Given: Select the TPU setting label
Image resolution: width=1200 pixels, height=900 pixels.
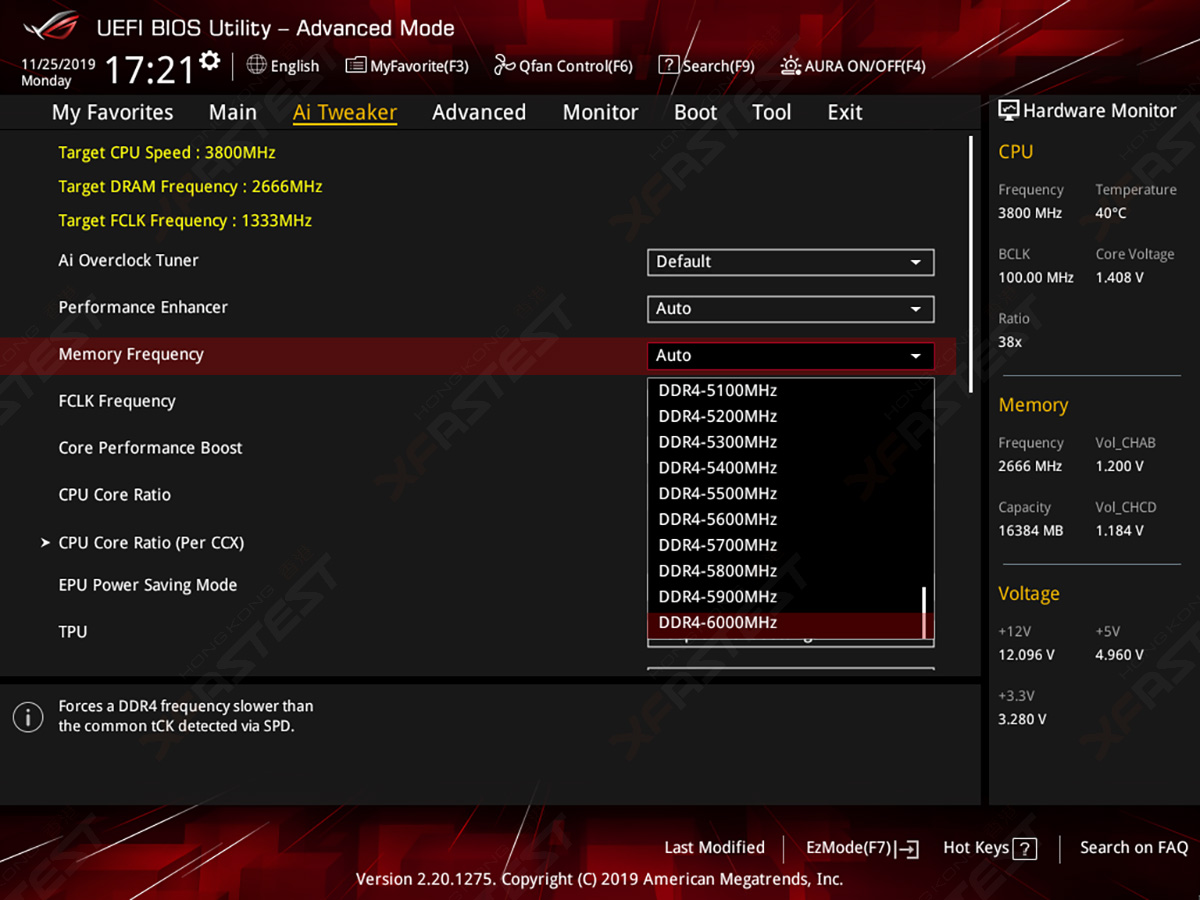Looking at the screenshot, I should 73,632.
